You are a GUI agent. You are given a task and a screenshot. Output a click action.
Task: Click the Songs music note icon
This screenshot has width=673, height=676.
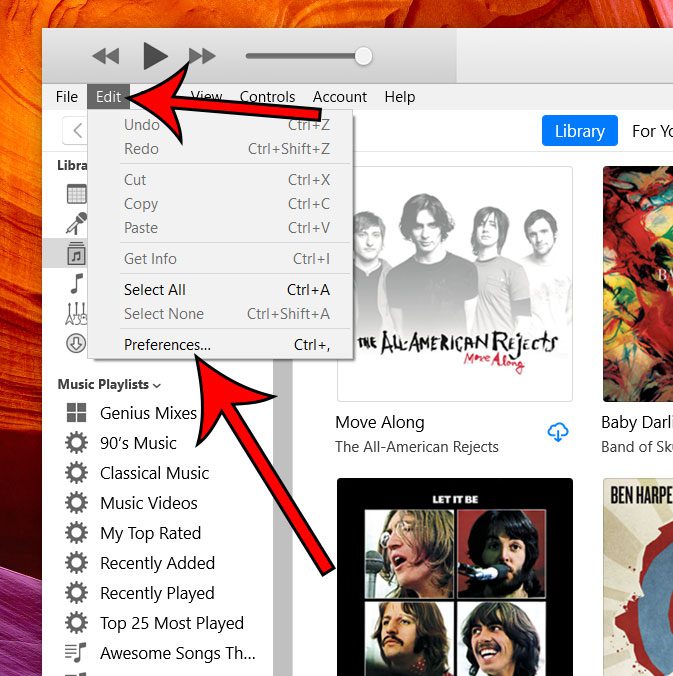[77, 284]
